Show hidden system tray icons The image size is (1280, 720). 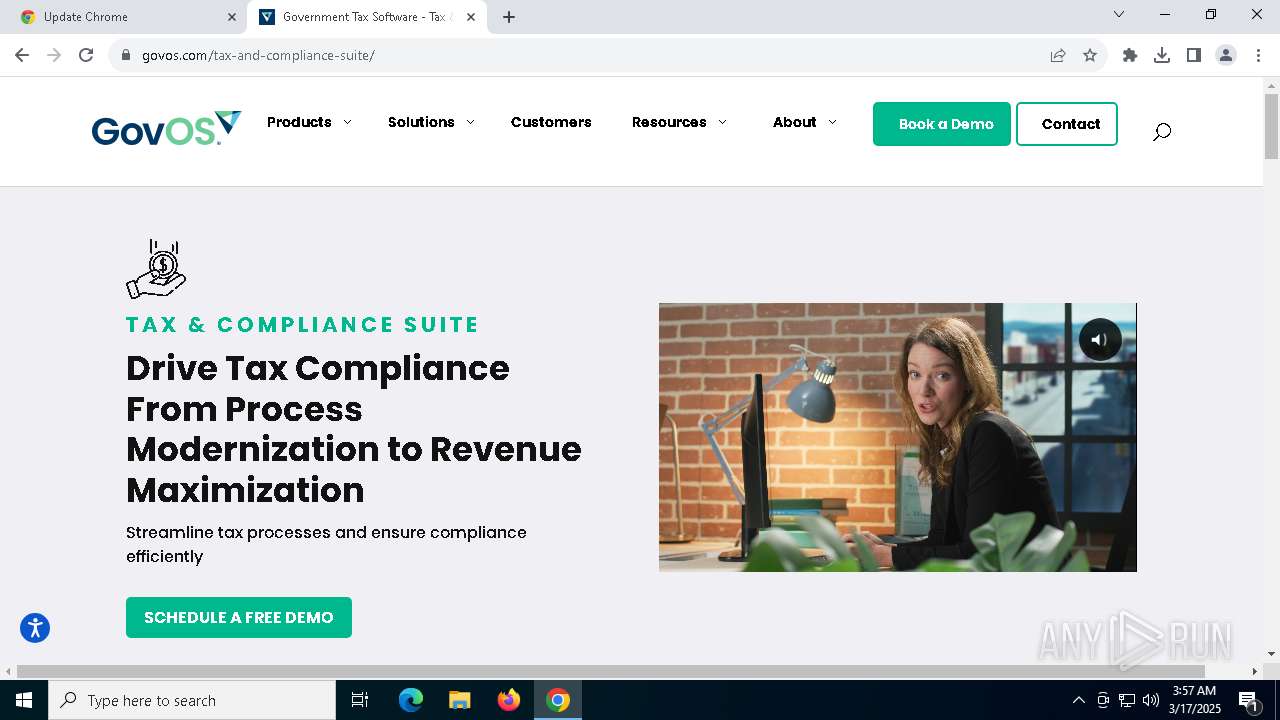(1078, 700)
